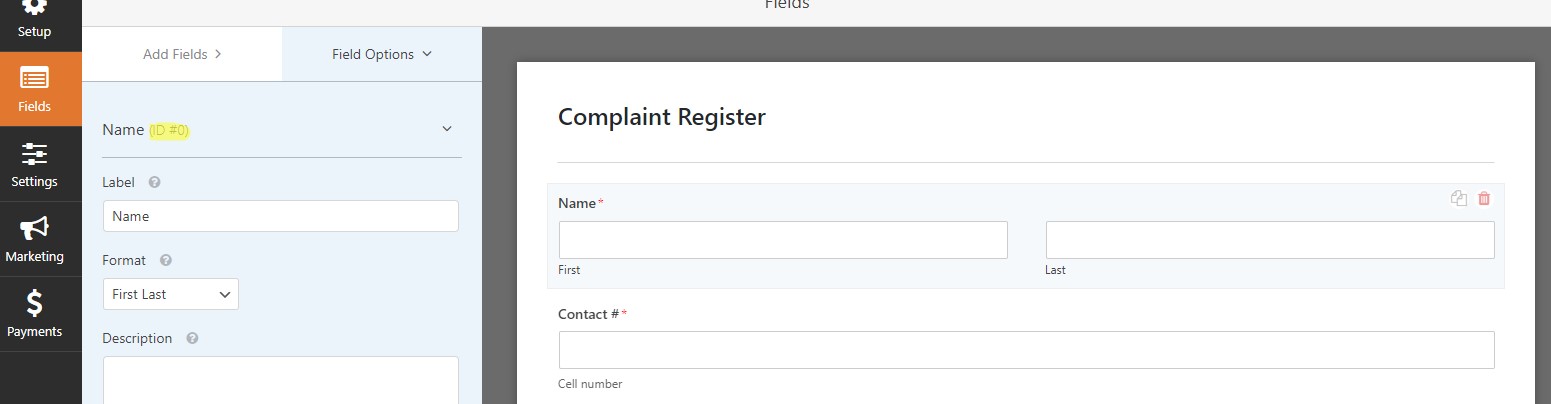Select the Fields sidebar icon

point(34,89)
